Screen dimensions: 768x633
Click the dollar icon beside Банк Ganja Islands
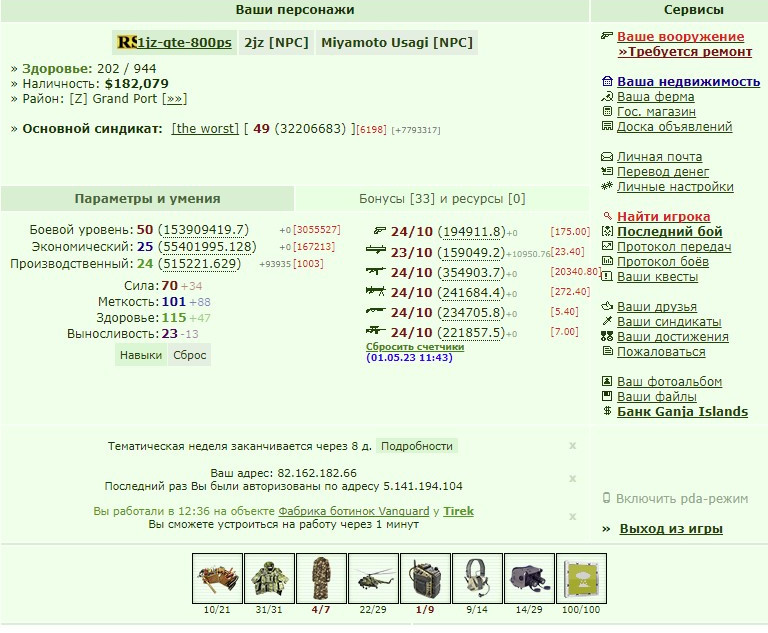tap(607, 411)
